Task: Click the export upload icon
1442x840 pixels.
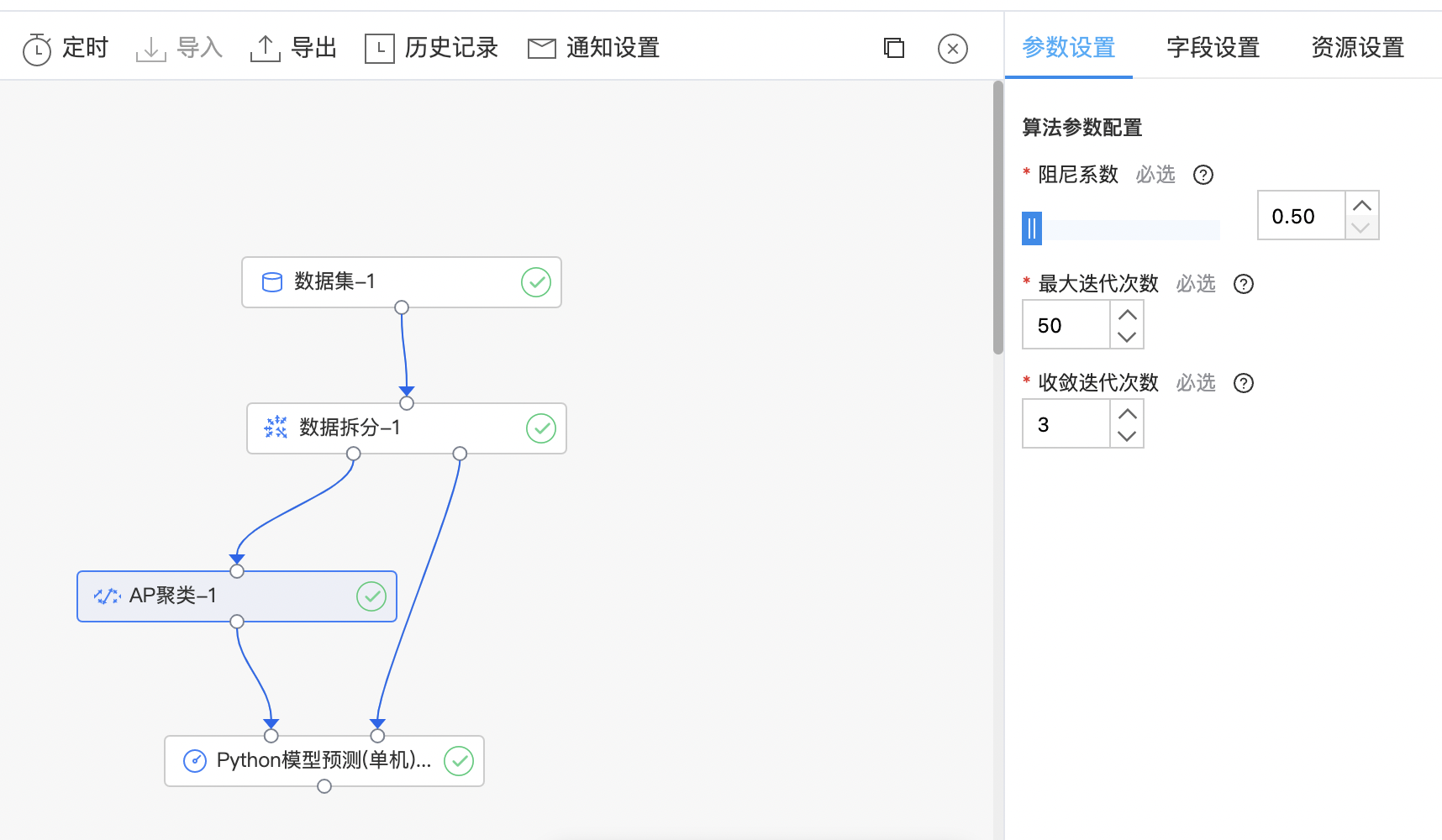Action: (x=265, y=49)
